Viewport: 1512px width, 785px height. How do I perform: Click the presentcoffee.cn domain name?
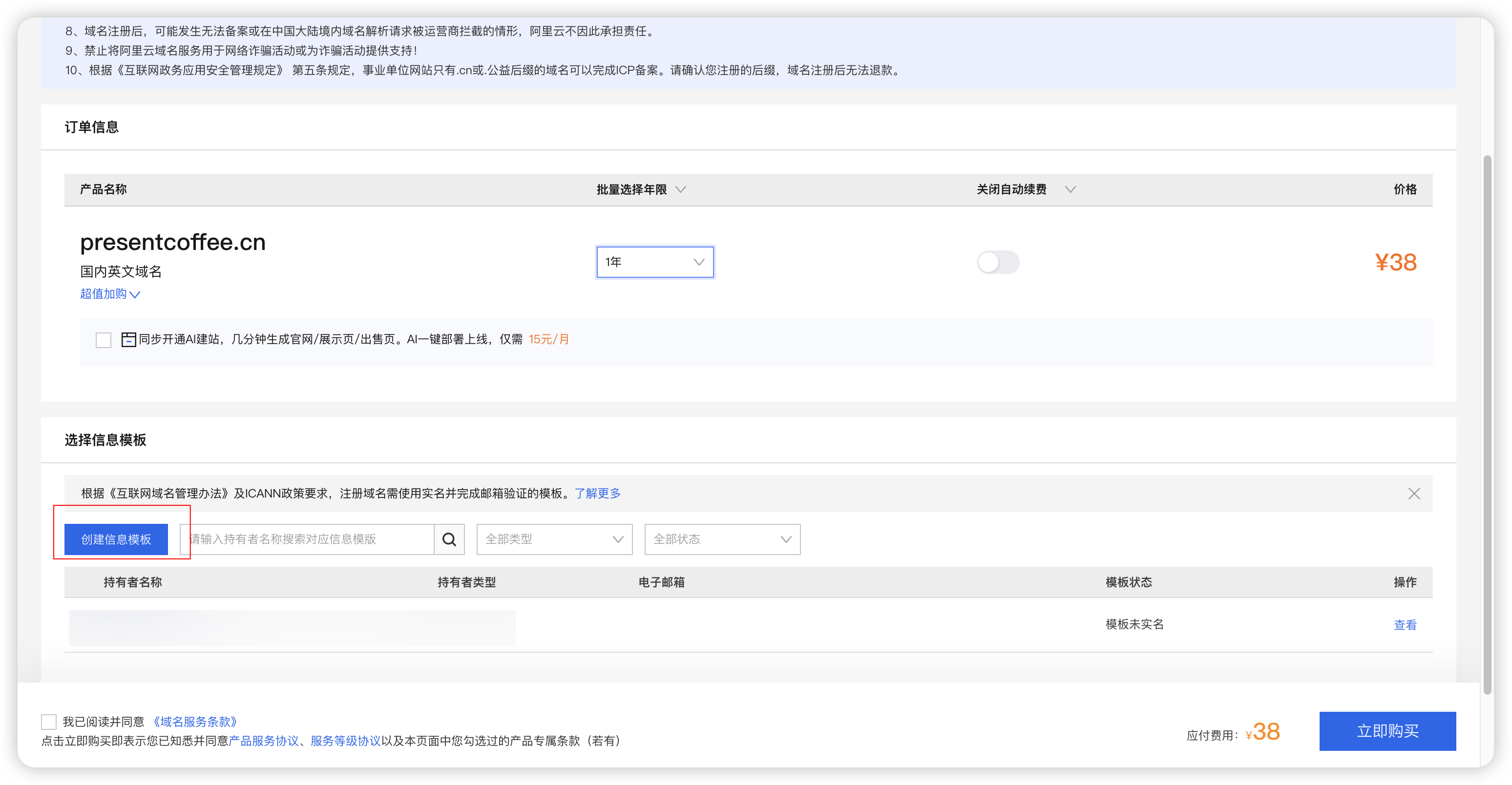[x=172, y=242]
